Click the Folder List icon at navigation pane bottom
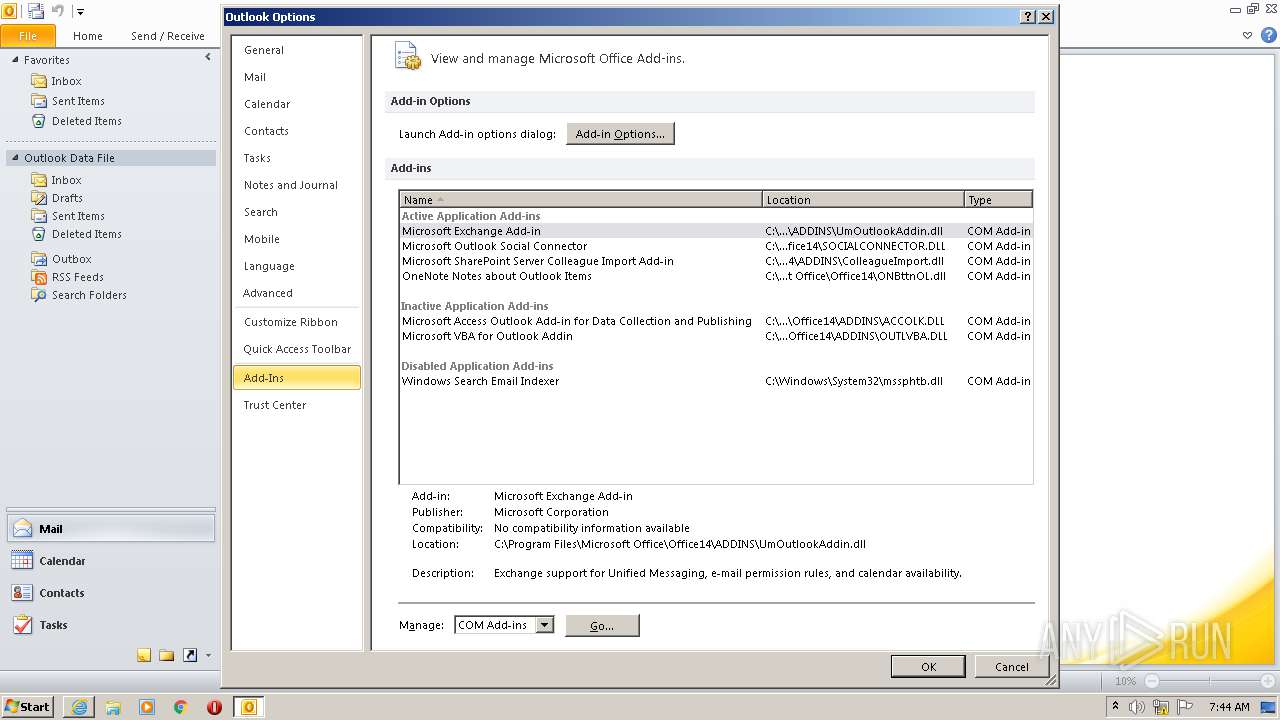The height and width of the screenshot is (720, 1280). pyautogui.click(x=167, y=656)
